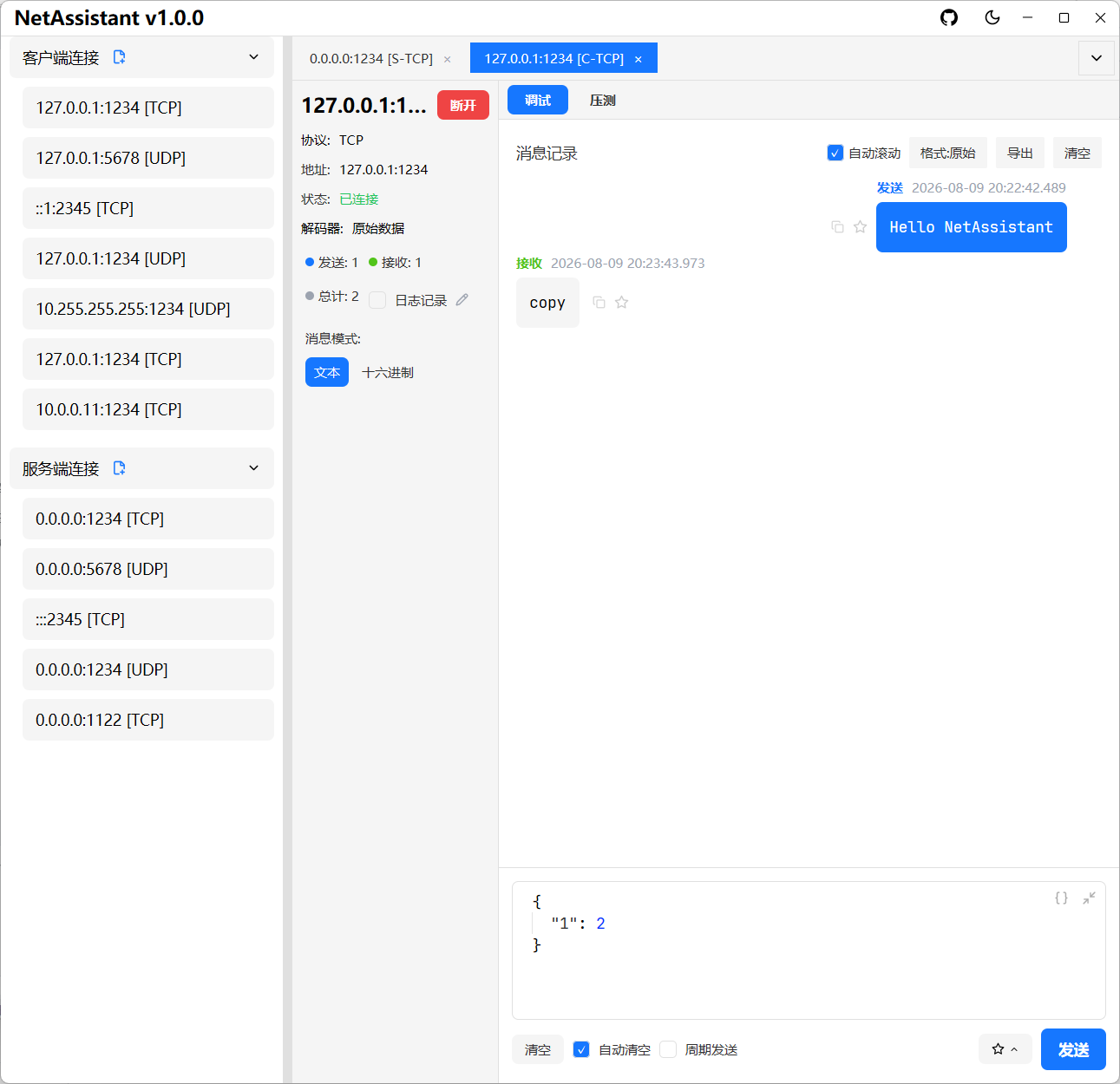Click the send timestamp 2026-08-09 20:22:42.489

tap(989, 187)
